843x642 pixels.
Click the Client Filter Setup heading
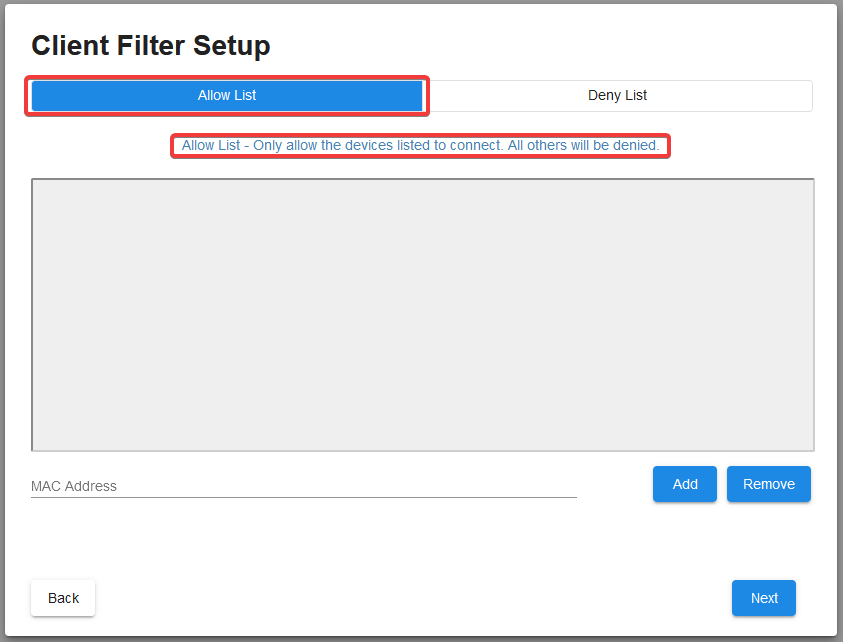151,45
